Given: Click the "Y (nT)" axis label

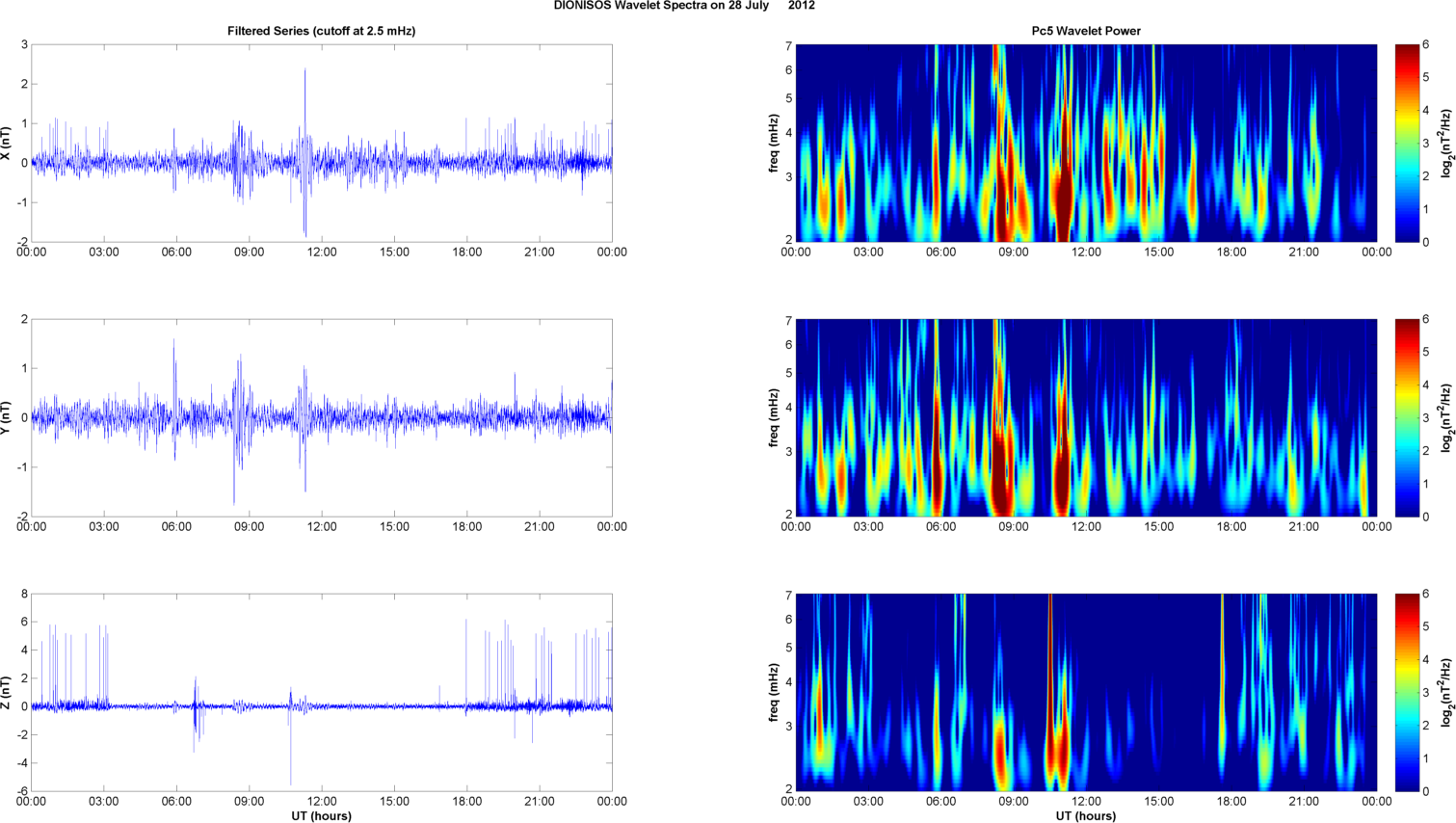Looking at the screenshot, I should point(6,417).
